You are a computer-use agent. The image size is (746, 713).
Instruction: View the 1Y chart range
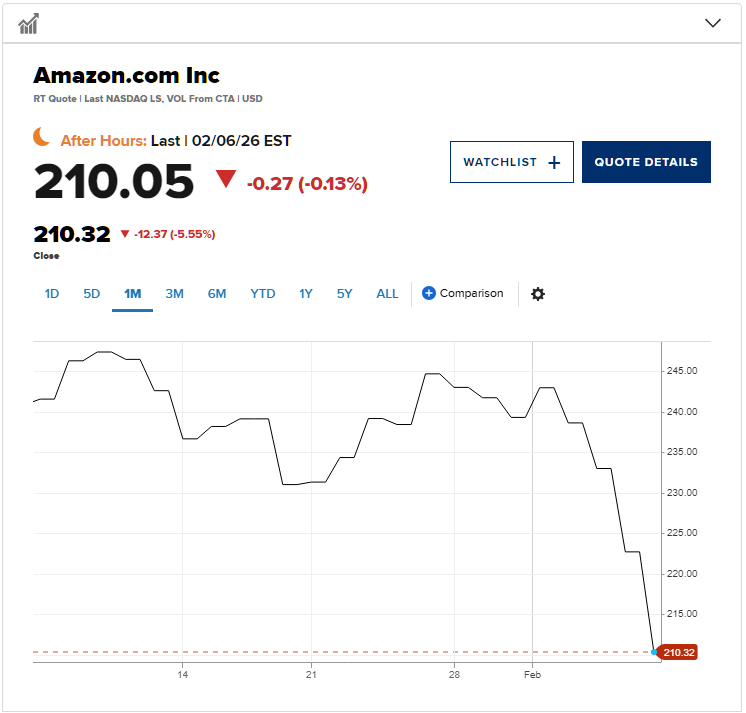click(x=306, y=294)
